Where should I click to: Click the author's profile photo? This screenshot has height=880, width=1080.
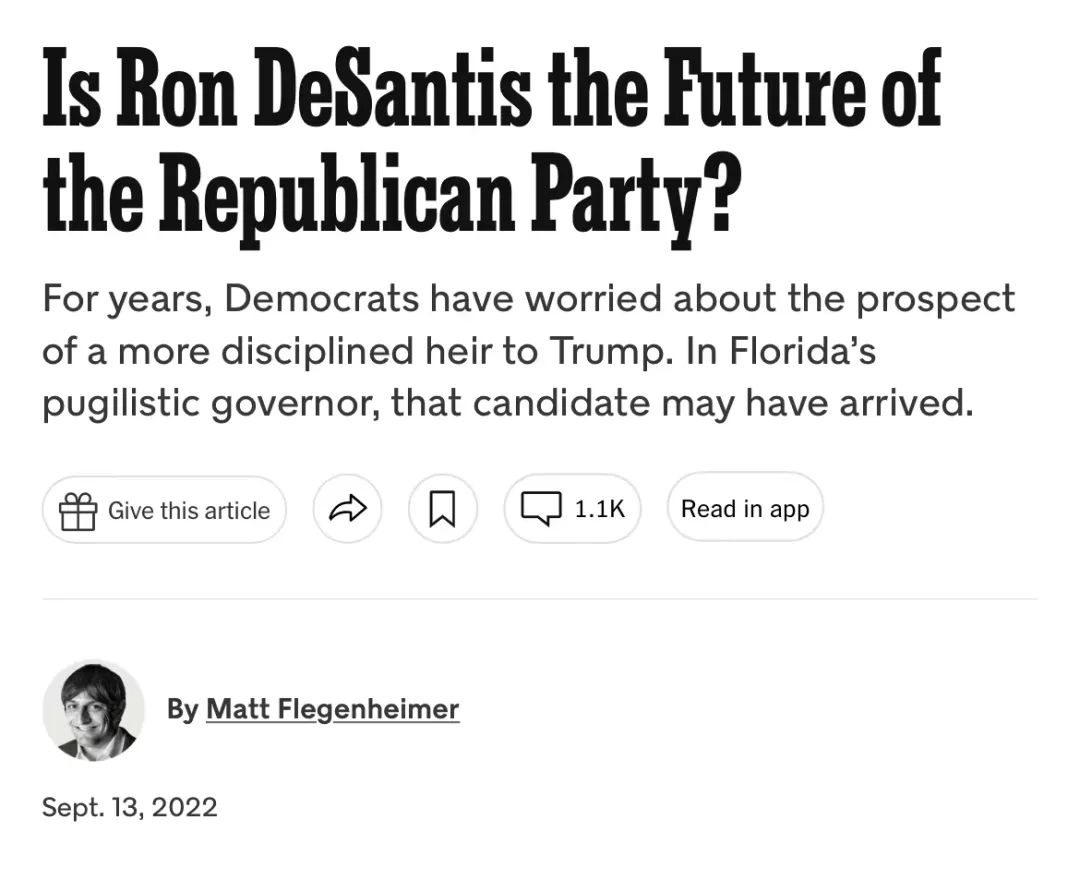[94, 710]
